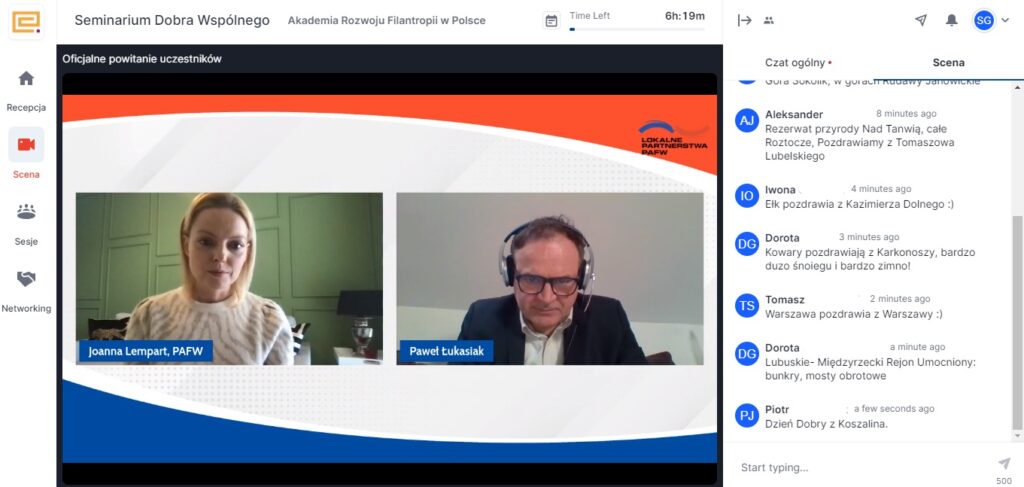Click Joanna Lempart, PAFW name label
Image resolution: width=1024 pixels, height=487 pixels.
[146, 351]
